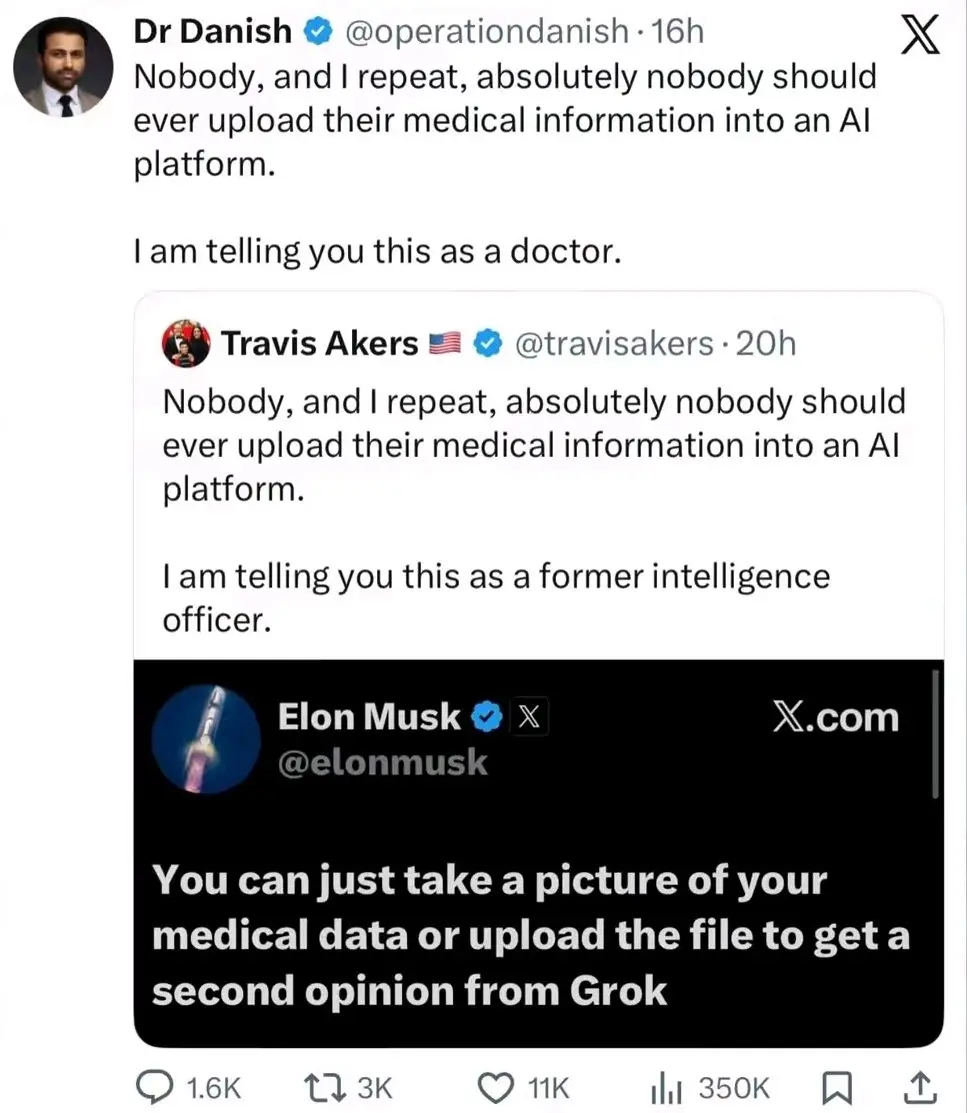The image size is (967, 1113).
Task: Click Elon Musk's blue verified badge
Action: coord(486,716)
